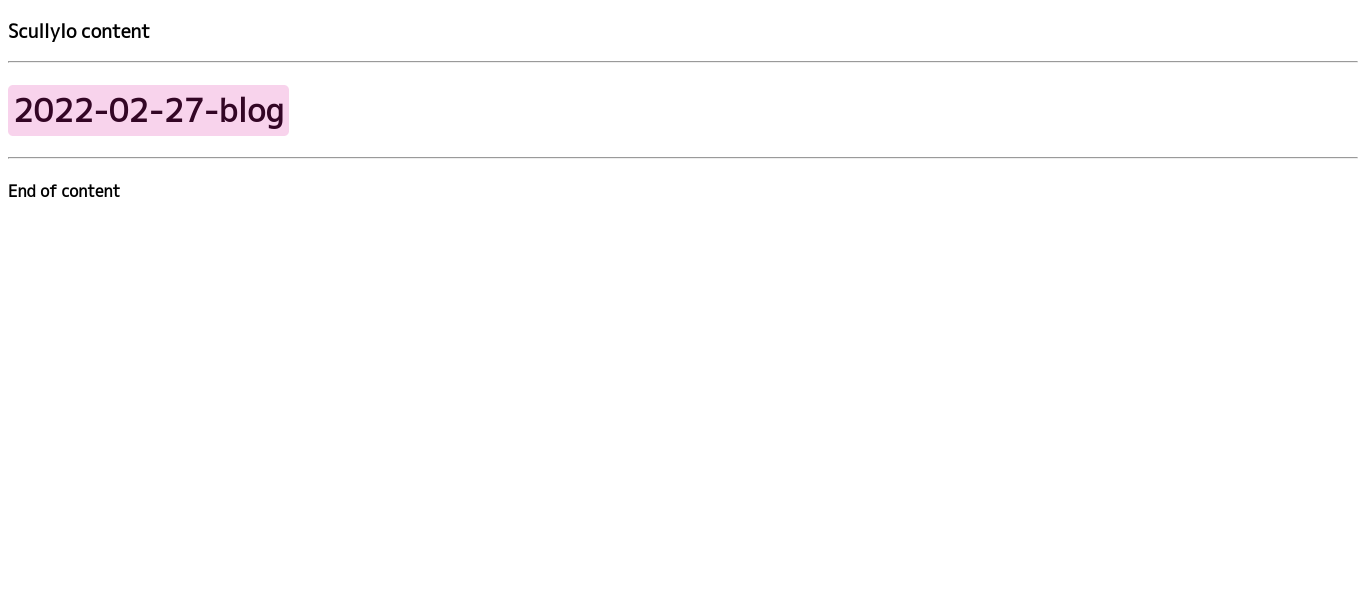Click the word 'blog' in the heading

tap(252, 110)
